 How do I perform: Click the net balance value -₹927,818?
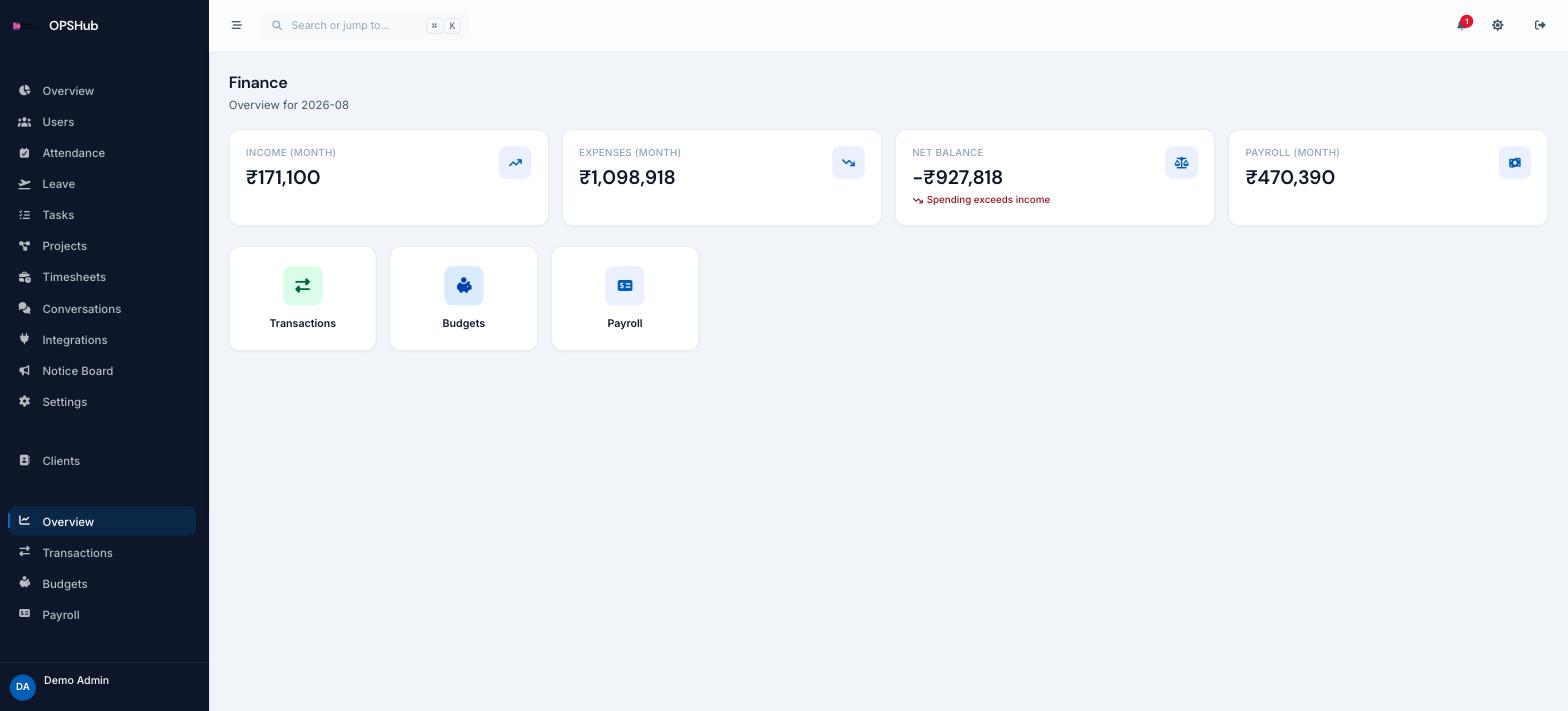tap(957, 177)
